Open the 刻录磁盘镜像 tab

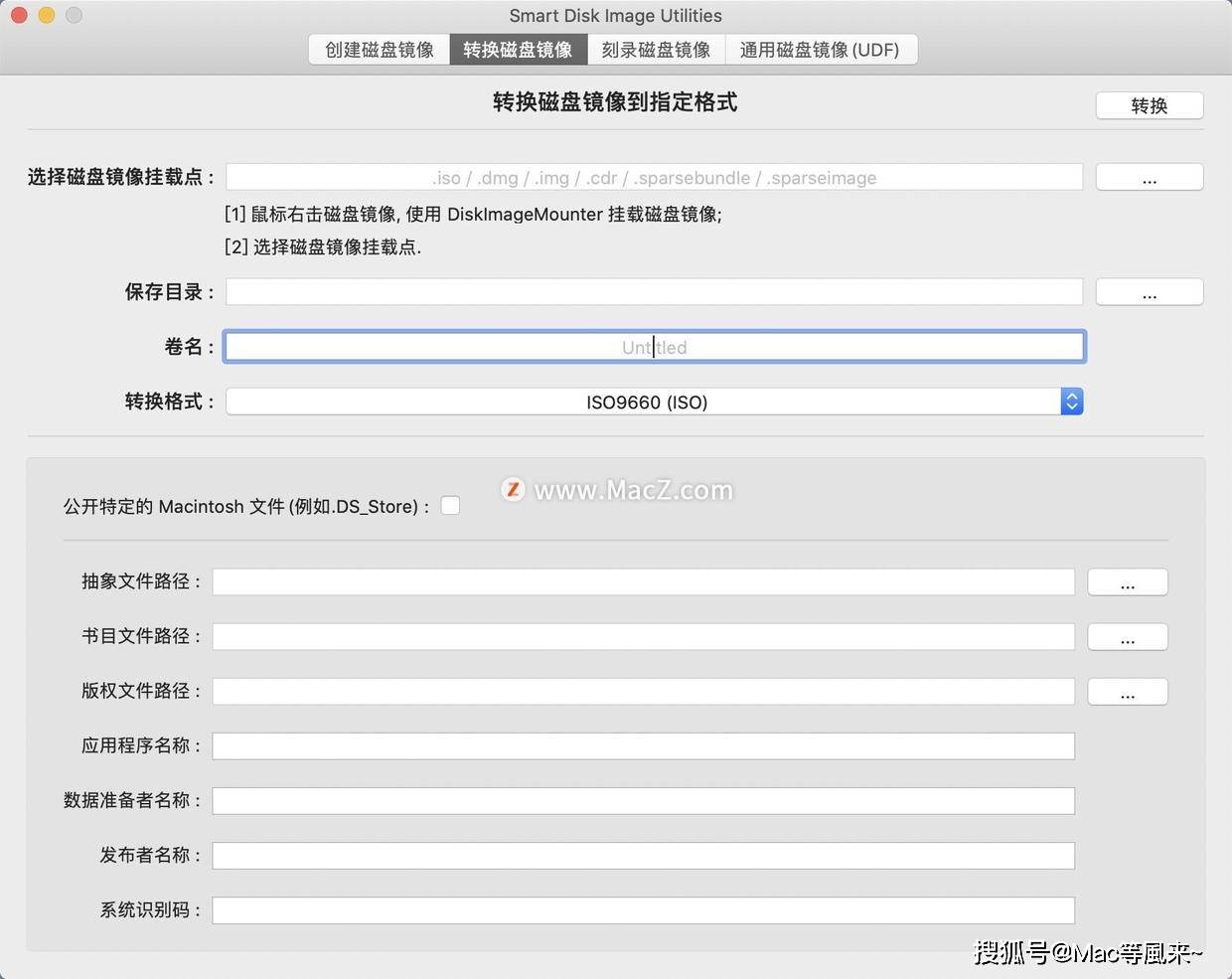[x=656, y=49]
